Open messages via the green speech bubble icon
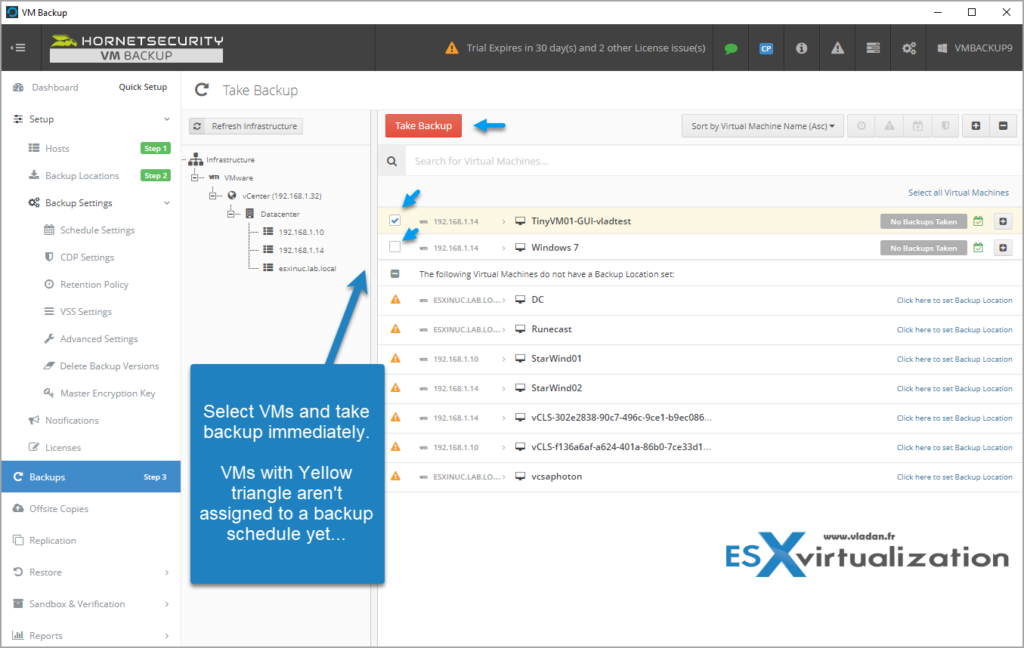 click(731, 47)
